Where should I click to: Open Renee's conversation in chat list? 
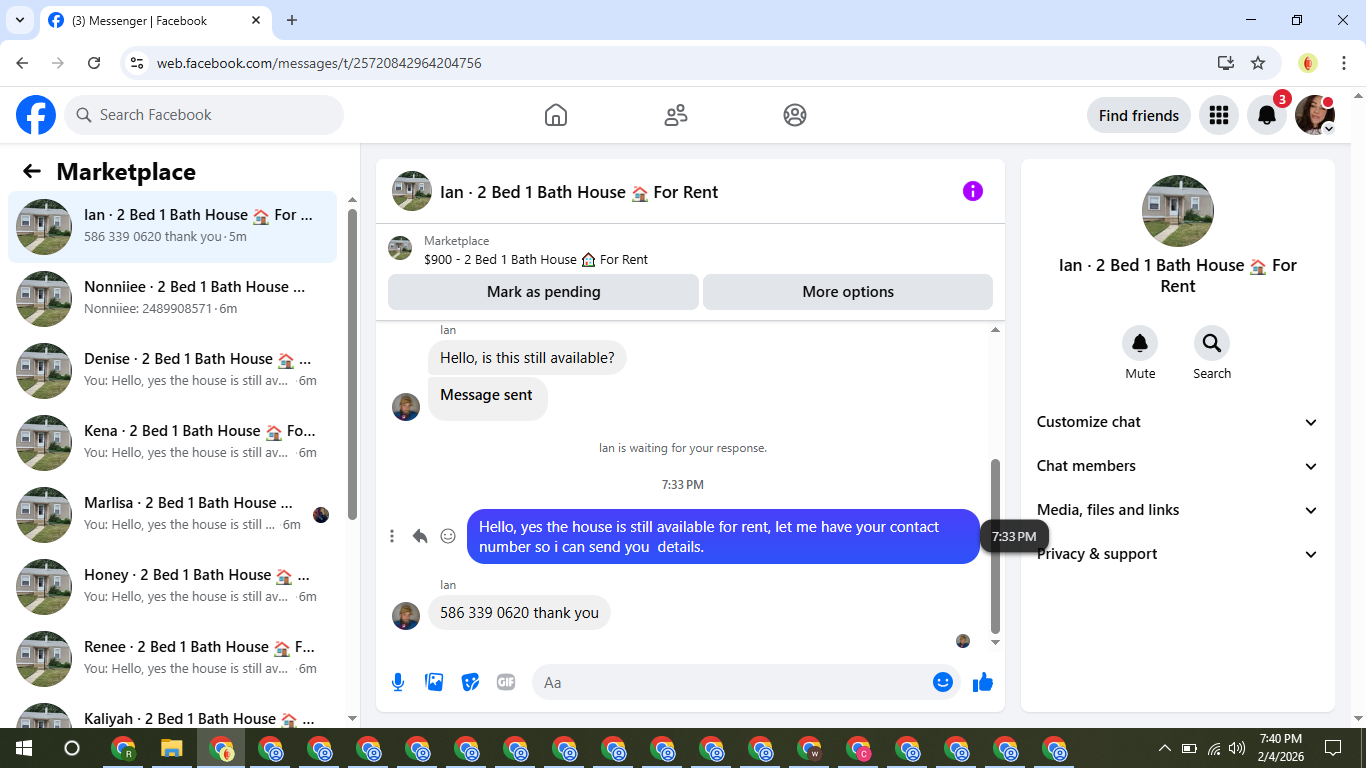[173, 659]
